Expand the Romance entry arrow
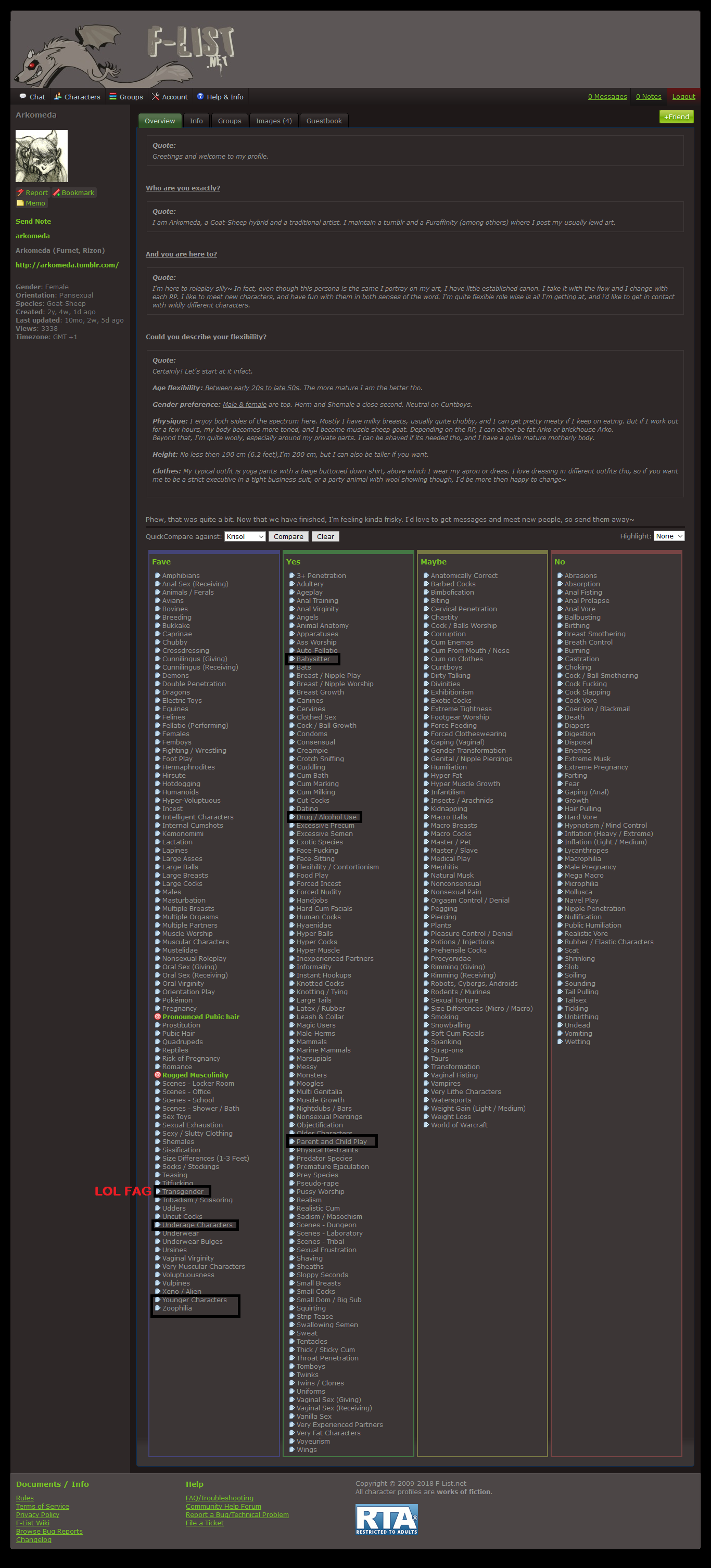Image resolution: width=711 pixels, height=1568 pixels. tap(158, 1066)
